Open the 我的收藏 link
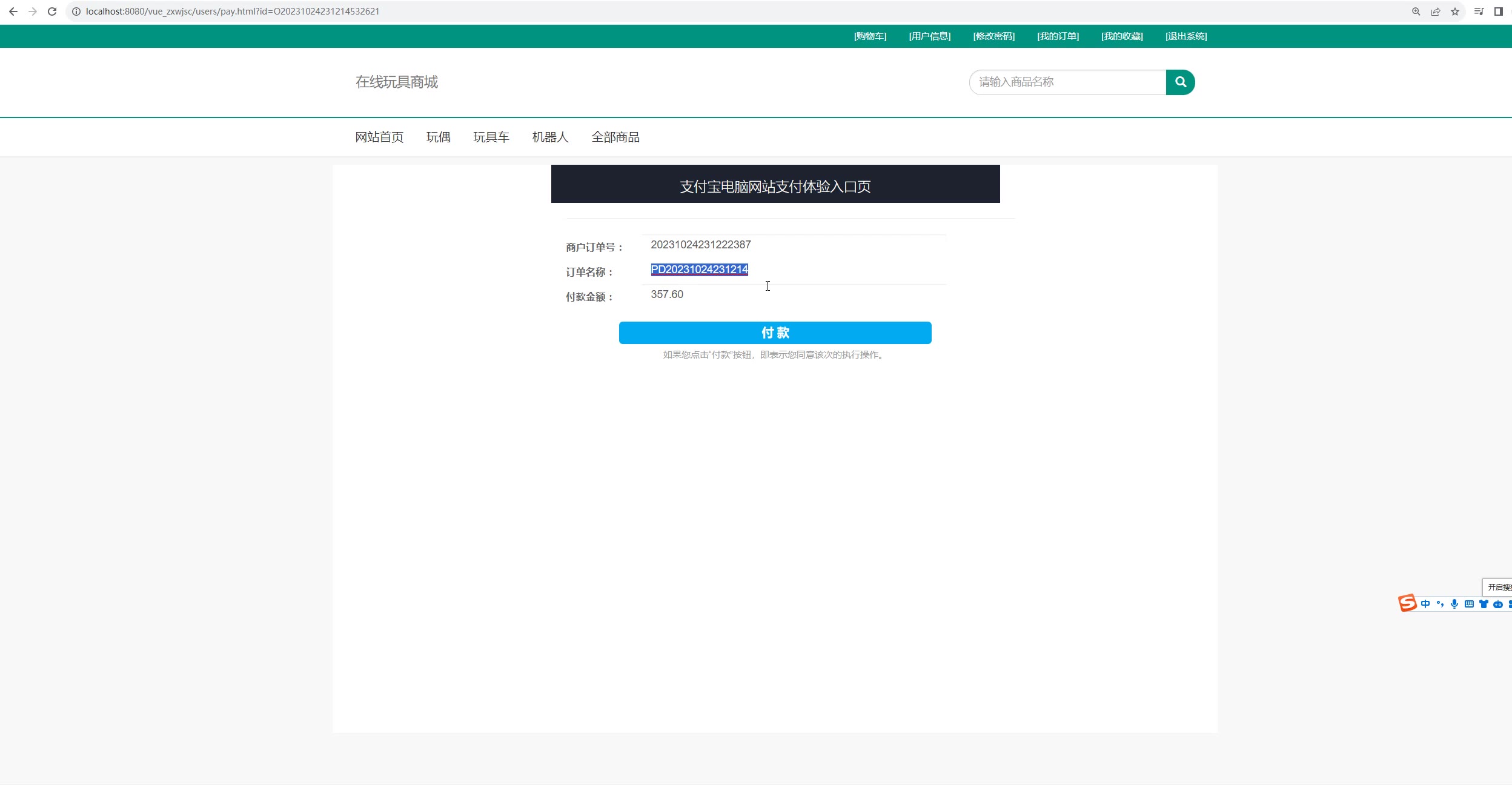 click(1122, 36)
